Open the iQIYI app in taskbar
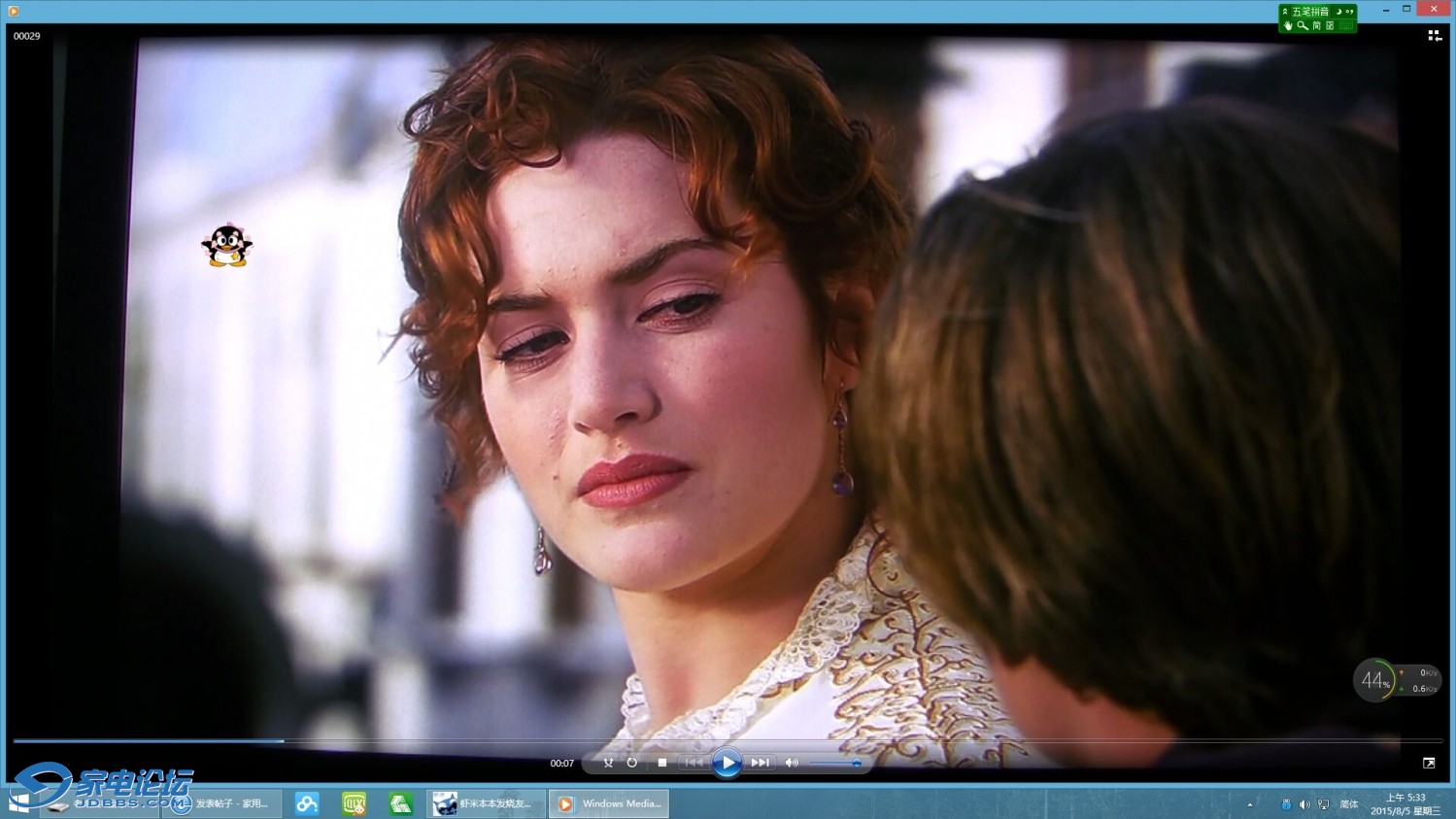Image resolution: width=1456 pixels, height=819 pixels. pos(354,803)
